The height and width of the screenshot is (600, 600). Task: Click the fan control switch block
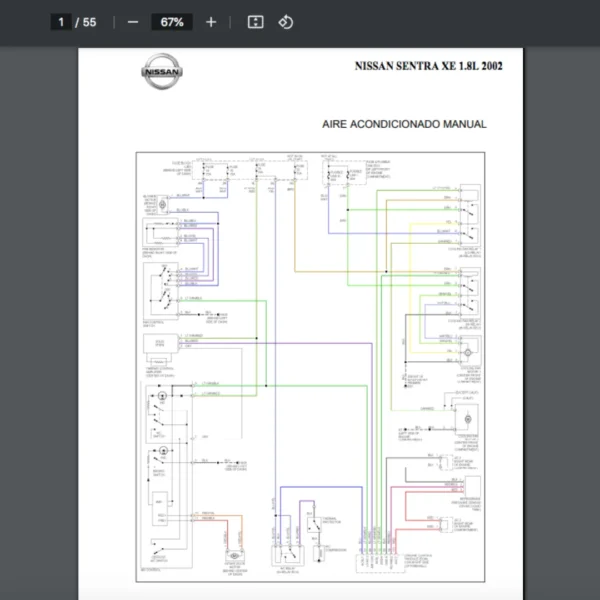[157, 291]
